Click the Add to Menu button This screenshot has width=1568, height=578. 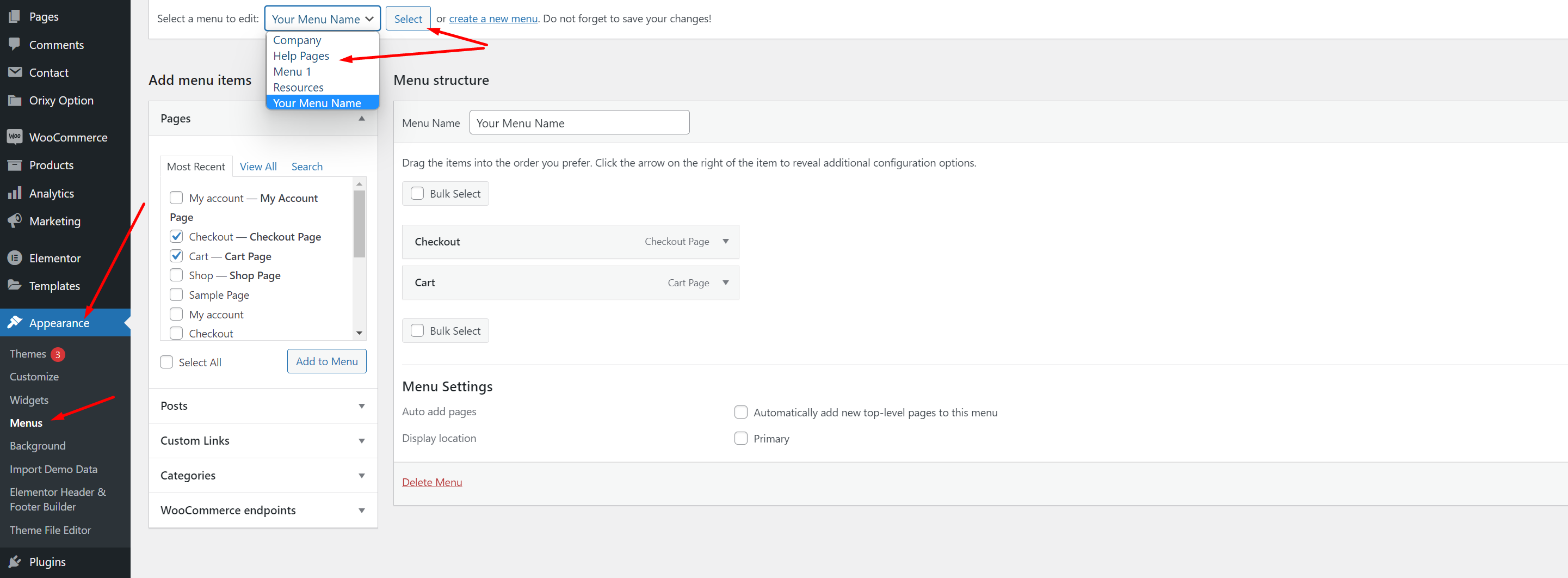326,361
